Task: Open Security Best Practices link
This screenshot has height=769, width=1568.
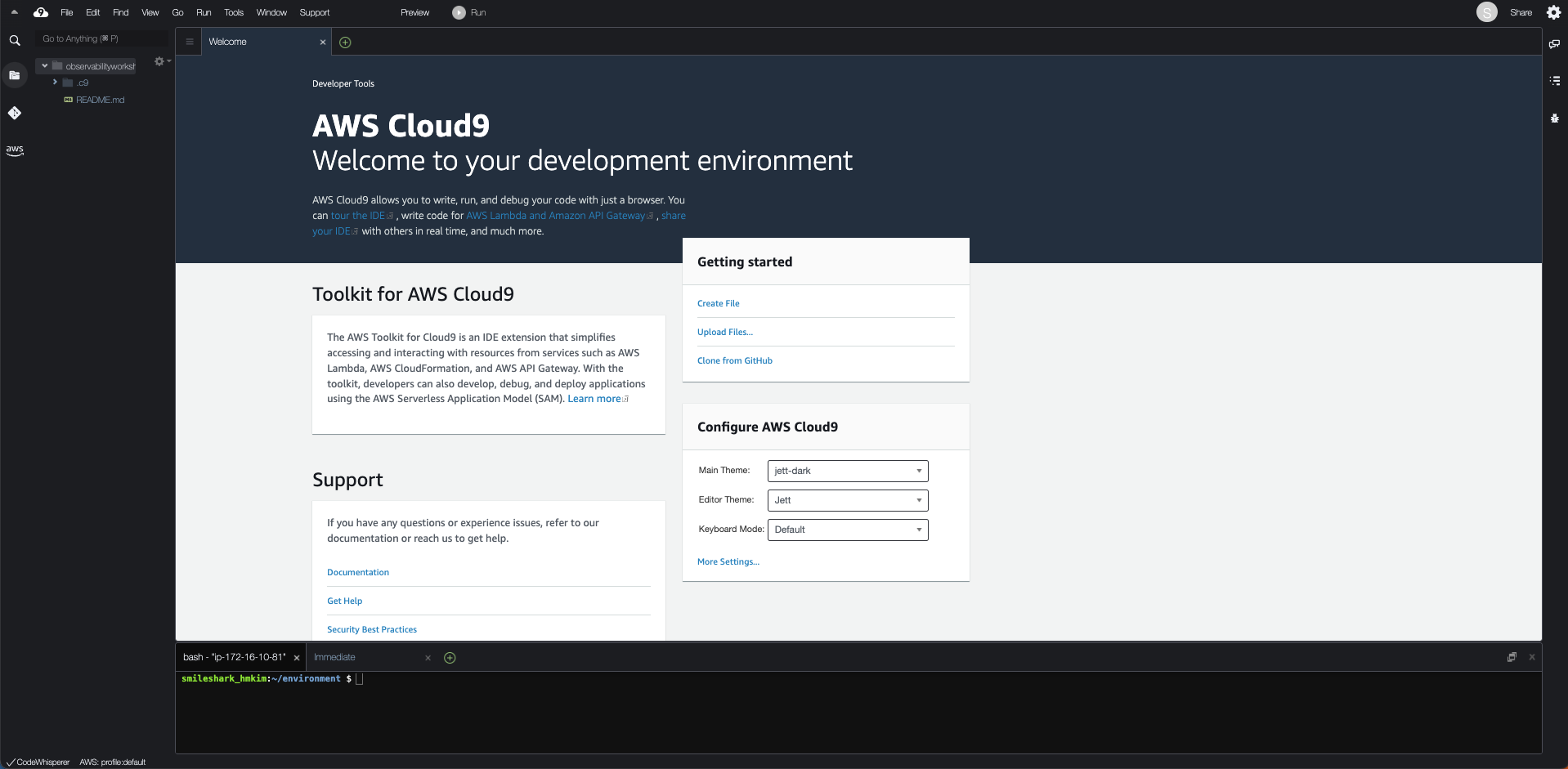Action: click(372, 629)
